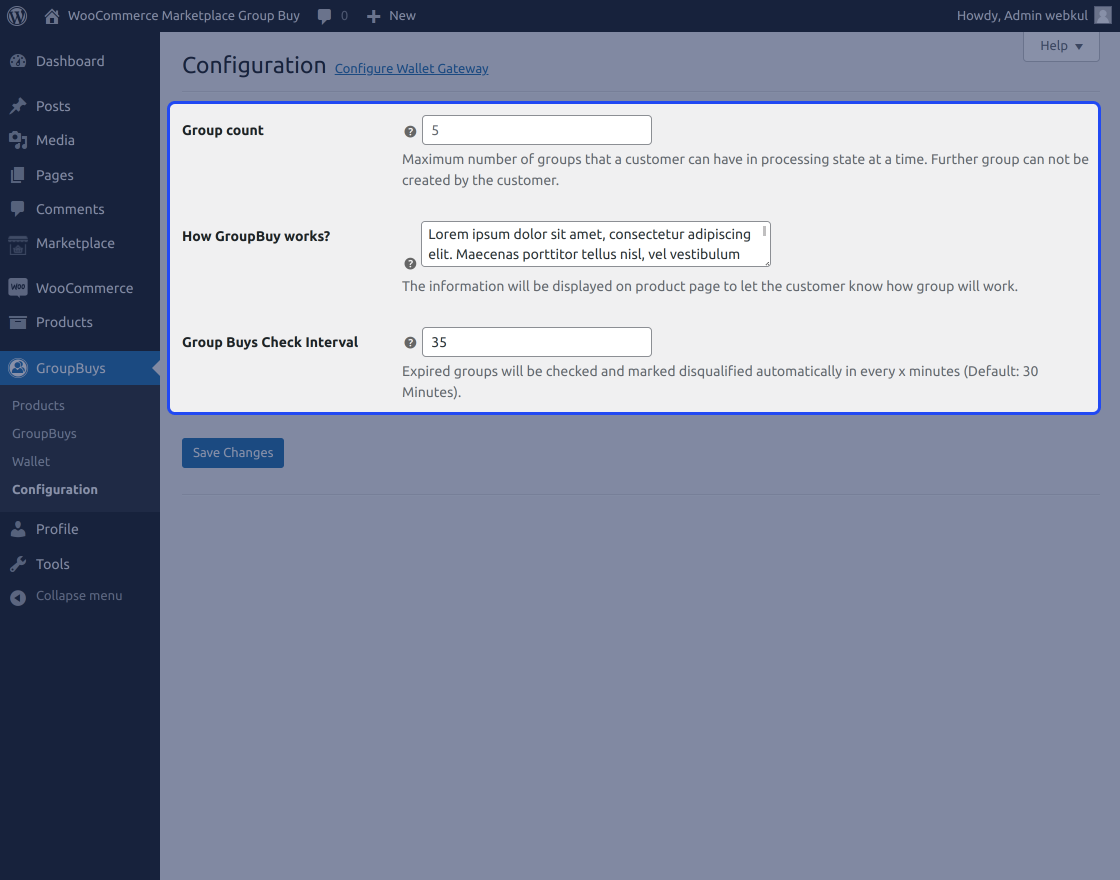Open the comments bubble icon in admin bar
The width and height of the screenshot is (1120, 880).
click(x=324, y=16)
